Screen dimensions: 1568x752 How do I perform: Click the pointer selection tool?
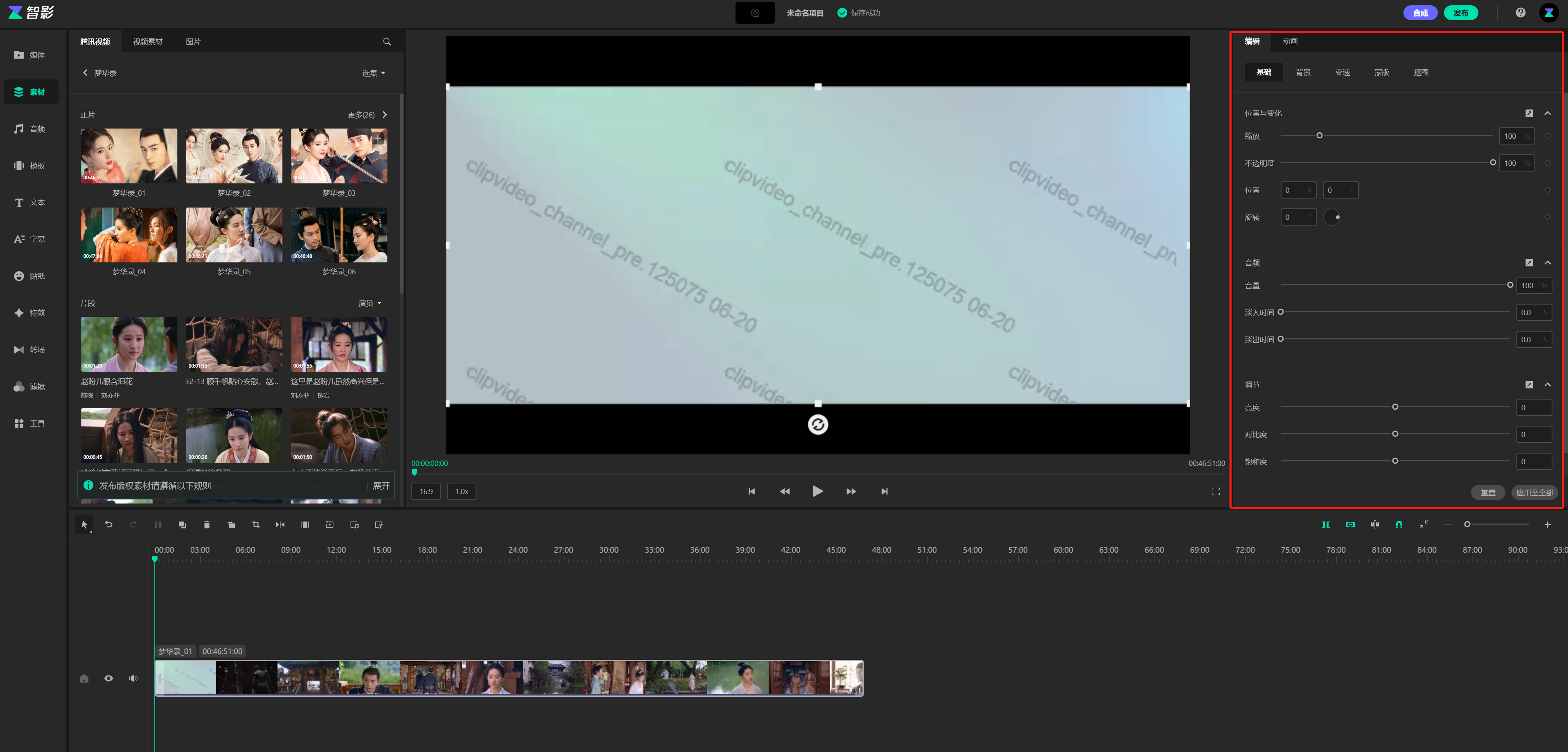84,524
